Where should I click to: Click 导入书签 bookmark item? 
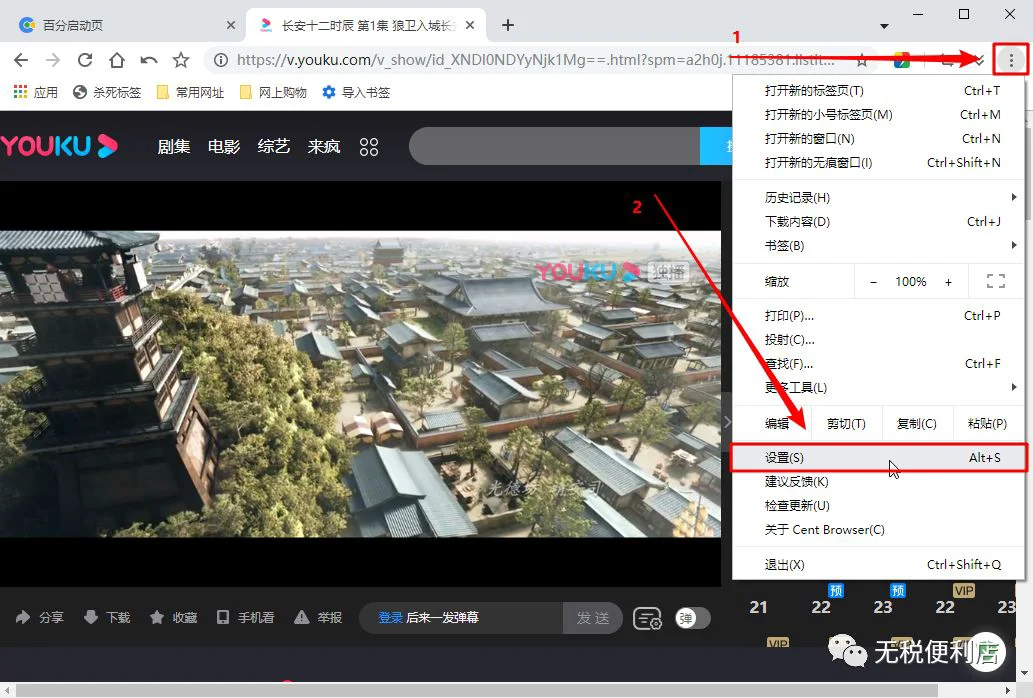[356, 92]
